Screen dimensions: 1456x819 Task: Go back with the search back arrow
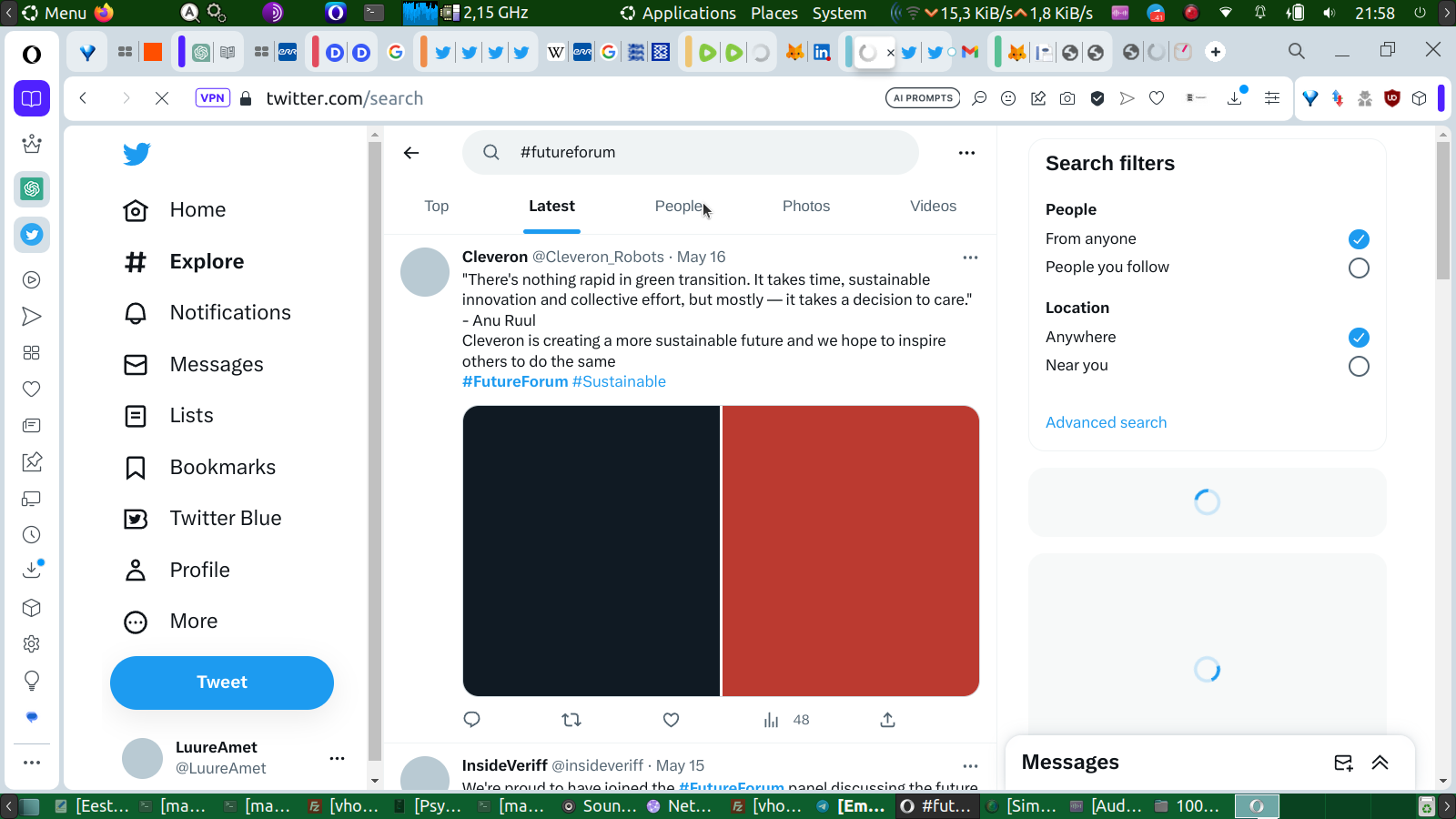[411, 153]
